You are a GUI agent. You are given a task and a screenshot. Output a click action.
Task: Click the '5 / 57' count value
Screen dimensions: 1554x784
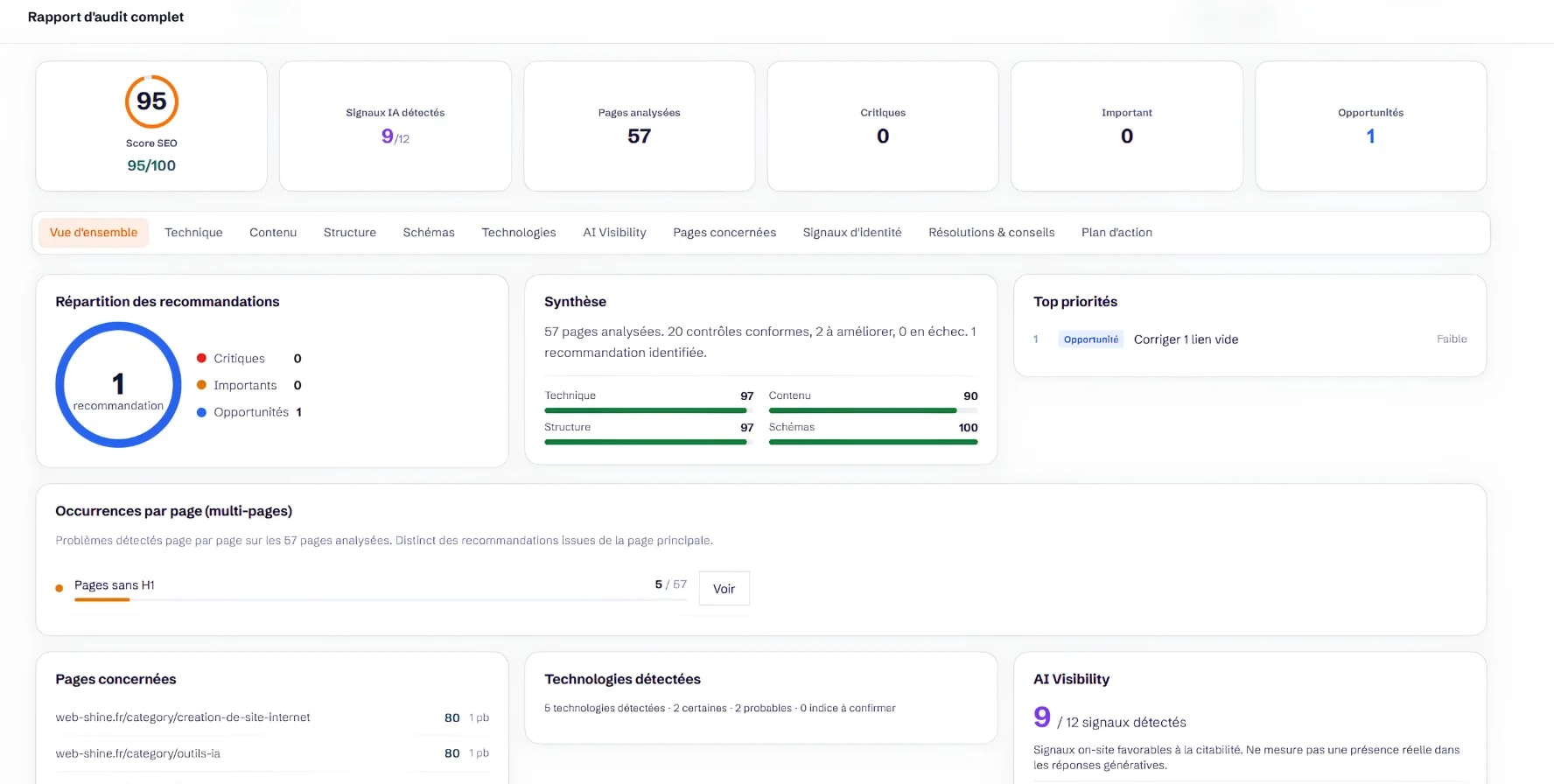[671, 584]
